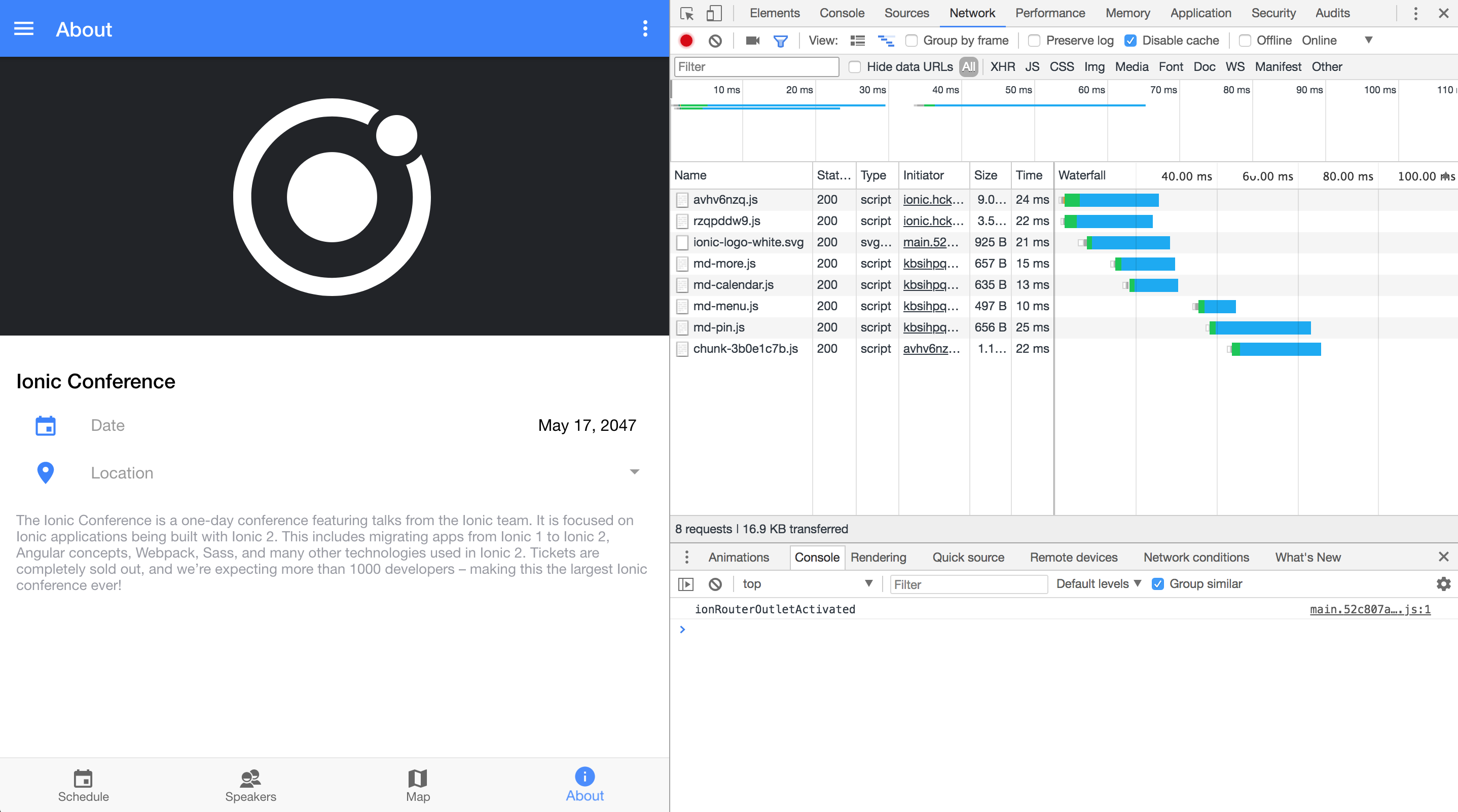Focus the network Filter input field
This screenshot has width=1458, height=812.
pos(757,67)
